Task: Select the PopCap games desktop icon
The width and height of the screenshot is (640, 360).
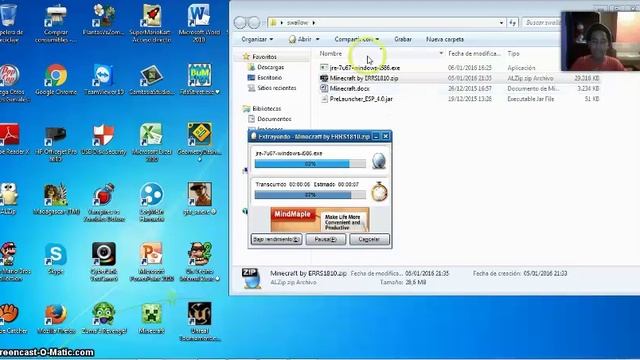Action: 10,82
